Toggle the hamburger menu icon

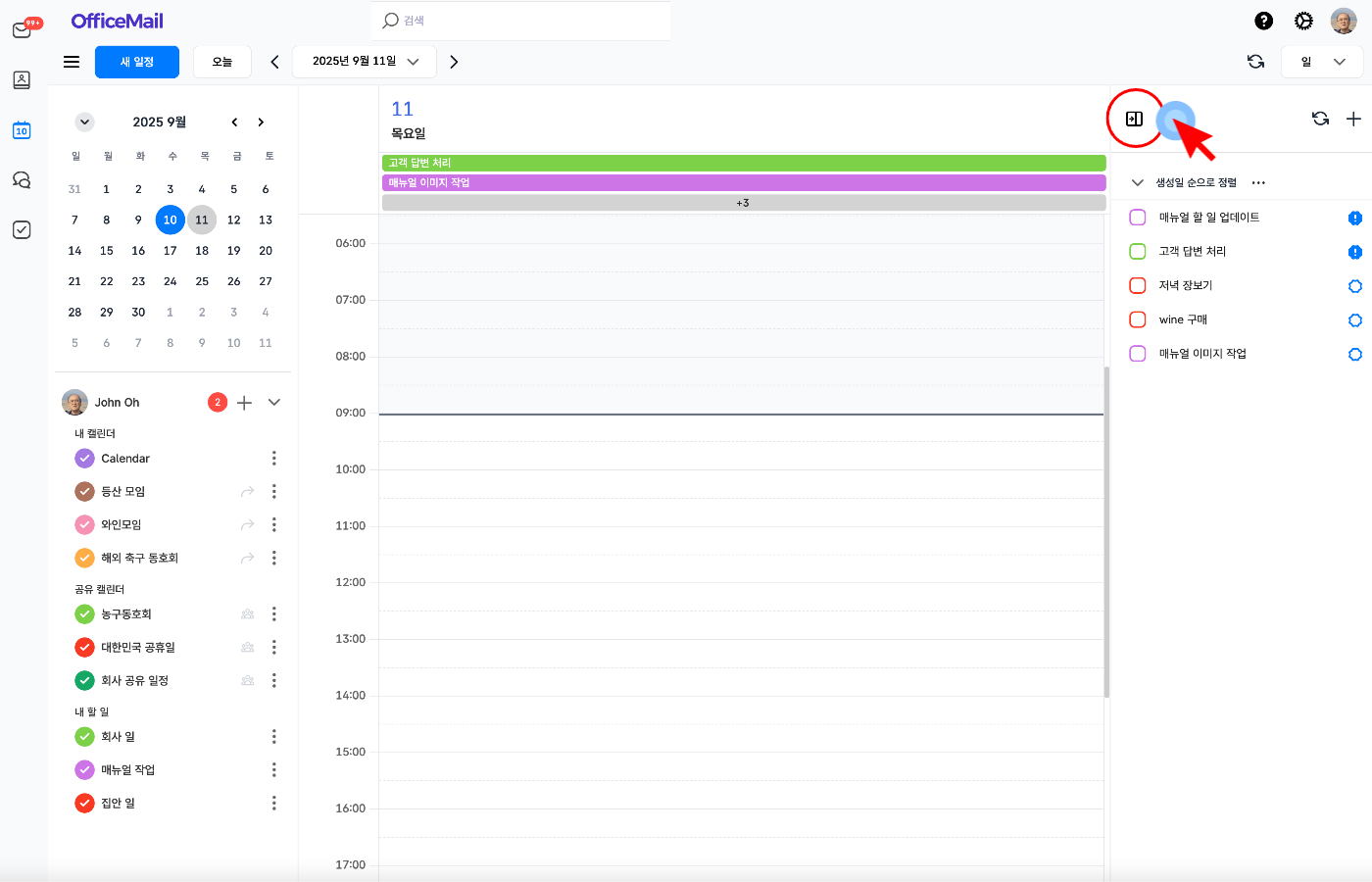click(72, 62)
